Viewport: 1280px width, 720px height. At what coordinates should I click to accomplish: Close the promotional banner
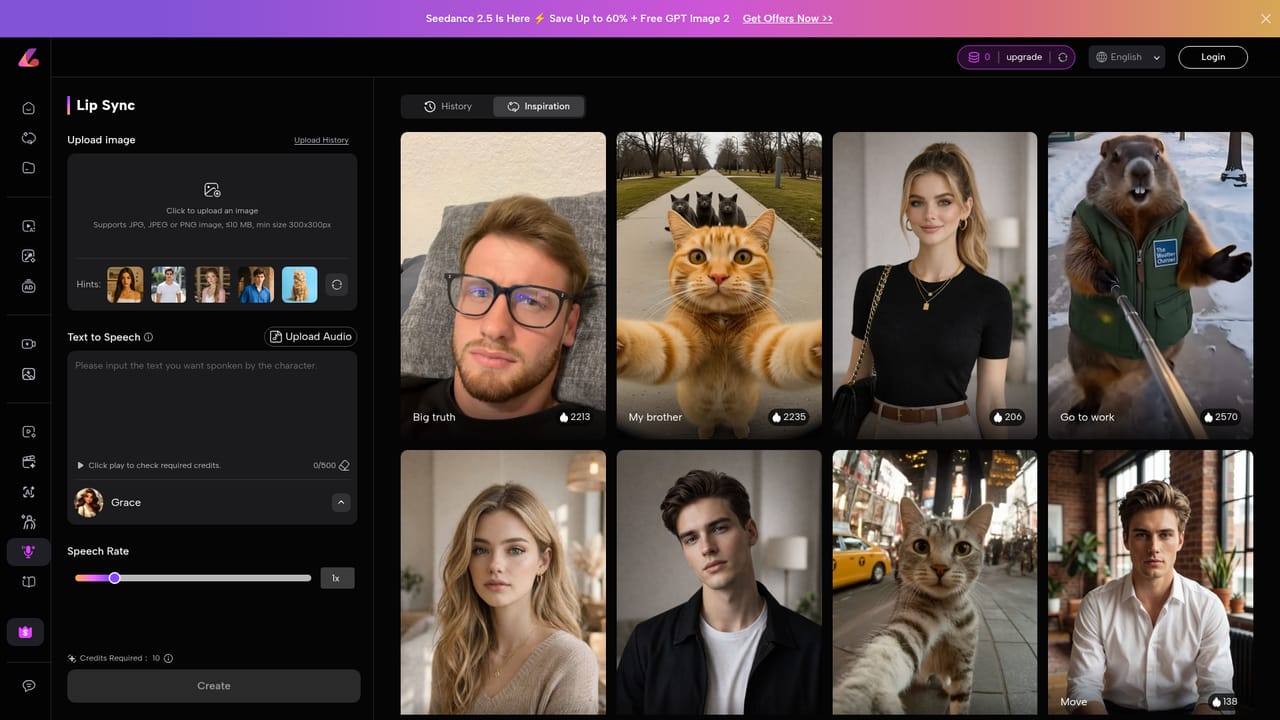pos(1266,18)
